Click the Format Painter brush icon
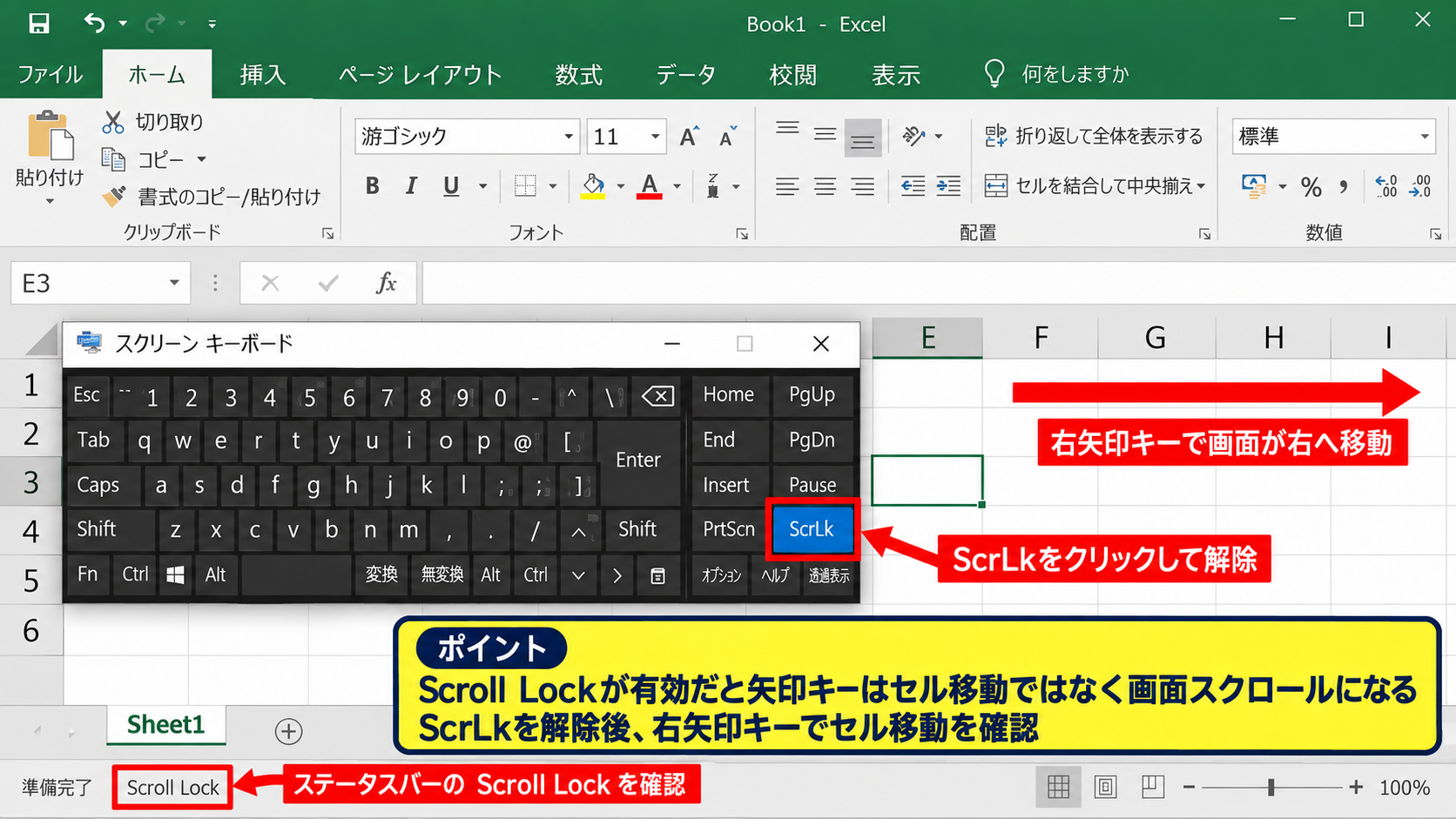Viewport: 1456px width, 819px height. (x=113, y=197)
